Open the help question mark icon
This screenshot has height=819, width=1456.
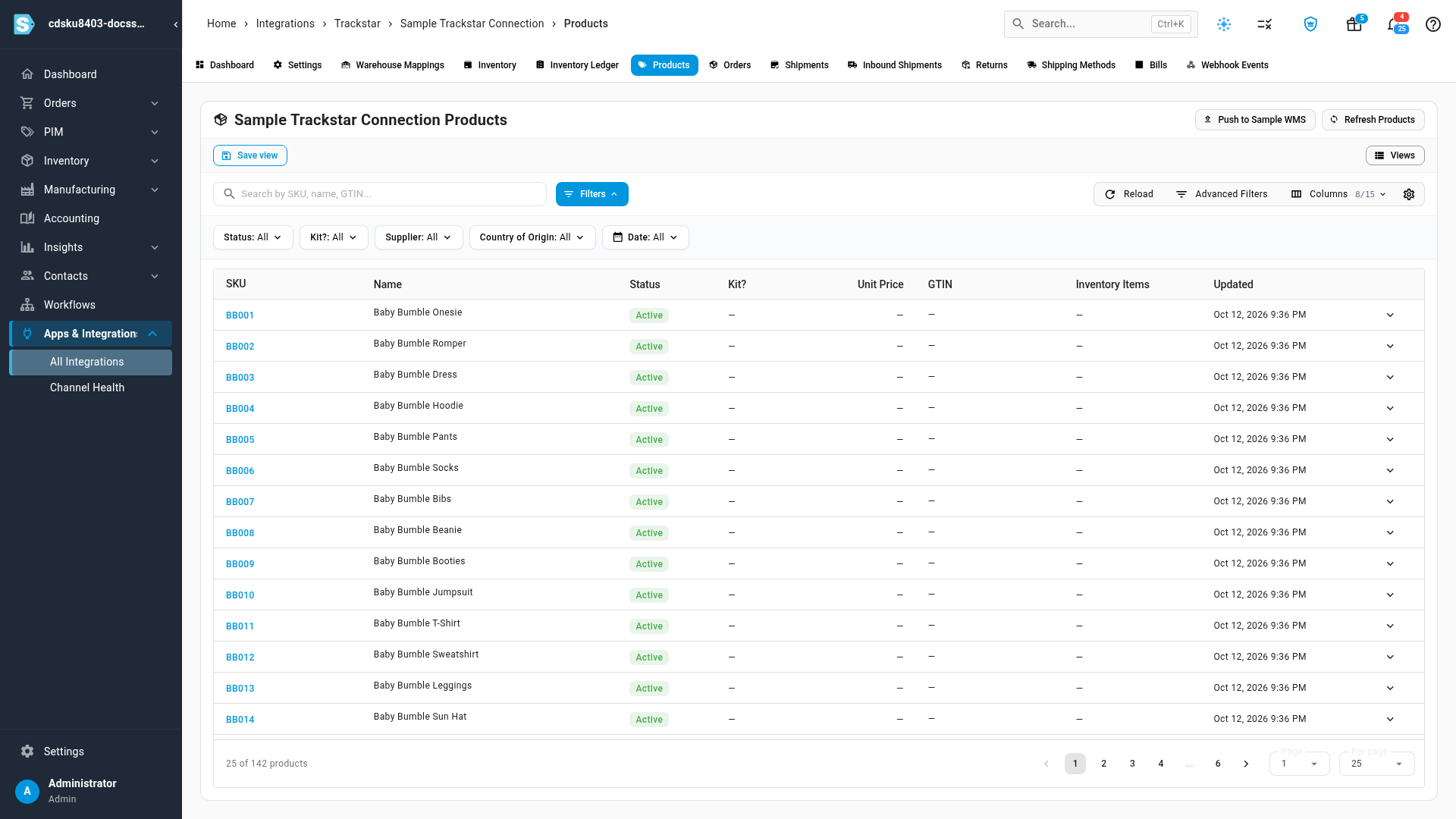click(1433, 24)
